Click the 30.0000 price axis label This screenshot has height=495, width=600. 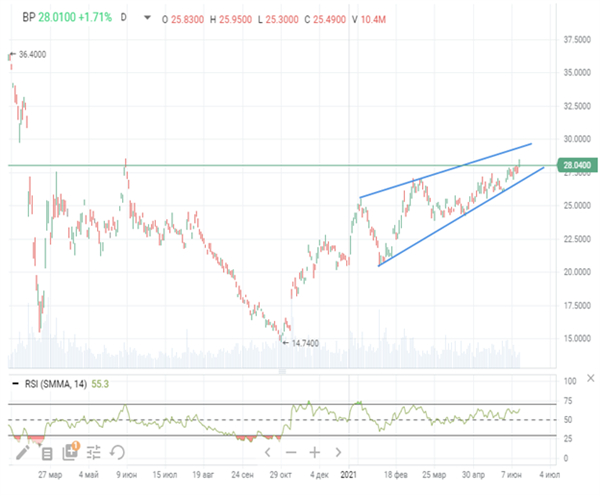(577, 139)
